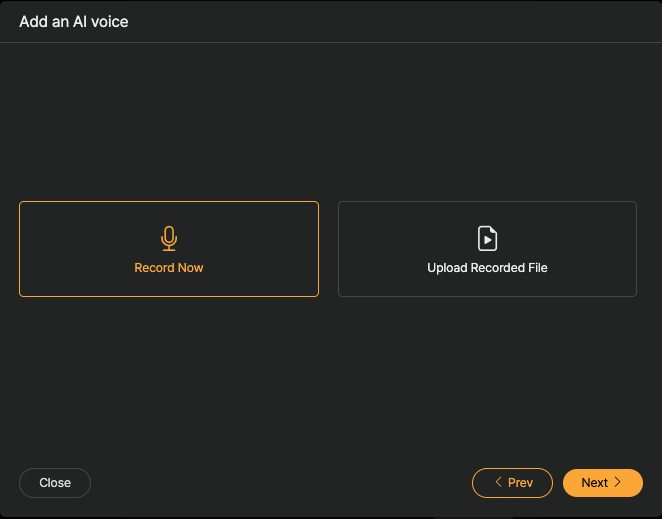Click the orange Next button
Viewport: 662px width, 519px height.
tap(603, 483)
